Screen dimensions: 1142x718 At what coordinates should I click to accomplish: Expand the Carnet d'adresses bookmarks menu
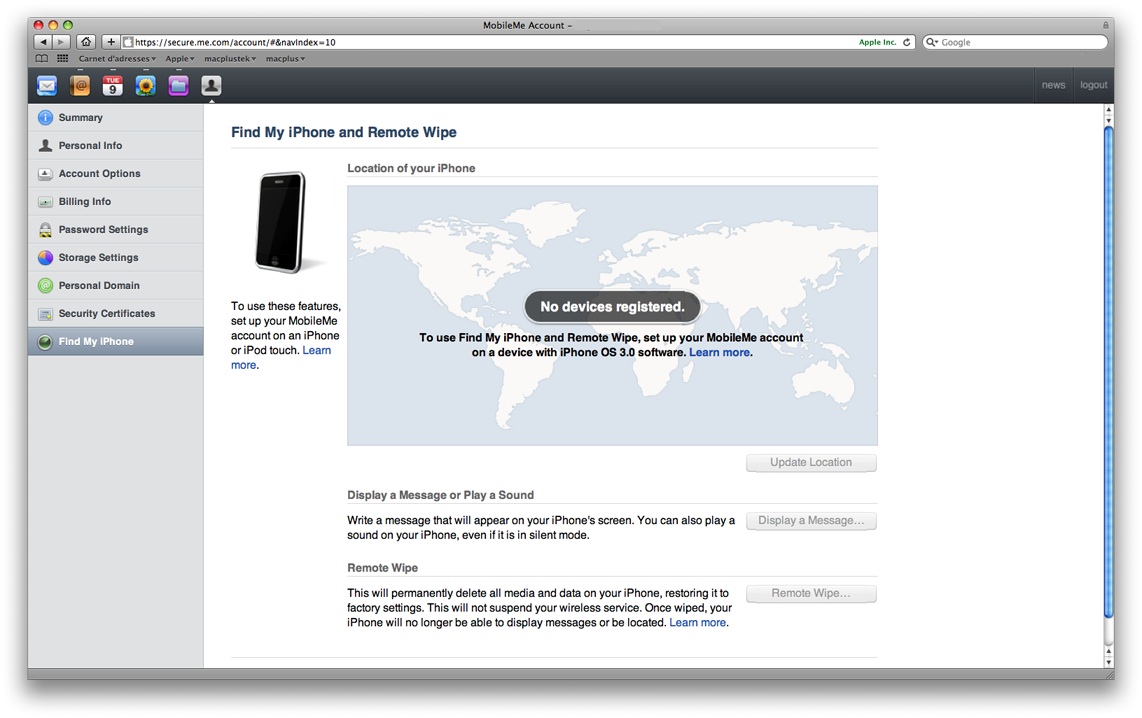[117, 58]
